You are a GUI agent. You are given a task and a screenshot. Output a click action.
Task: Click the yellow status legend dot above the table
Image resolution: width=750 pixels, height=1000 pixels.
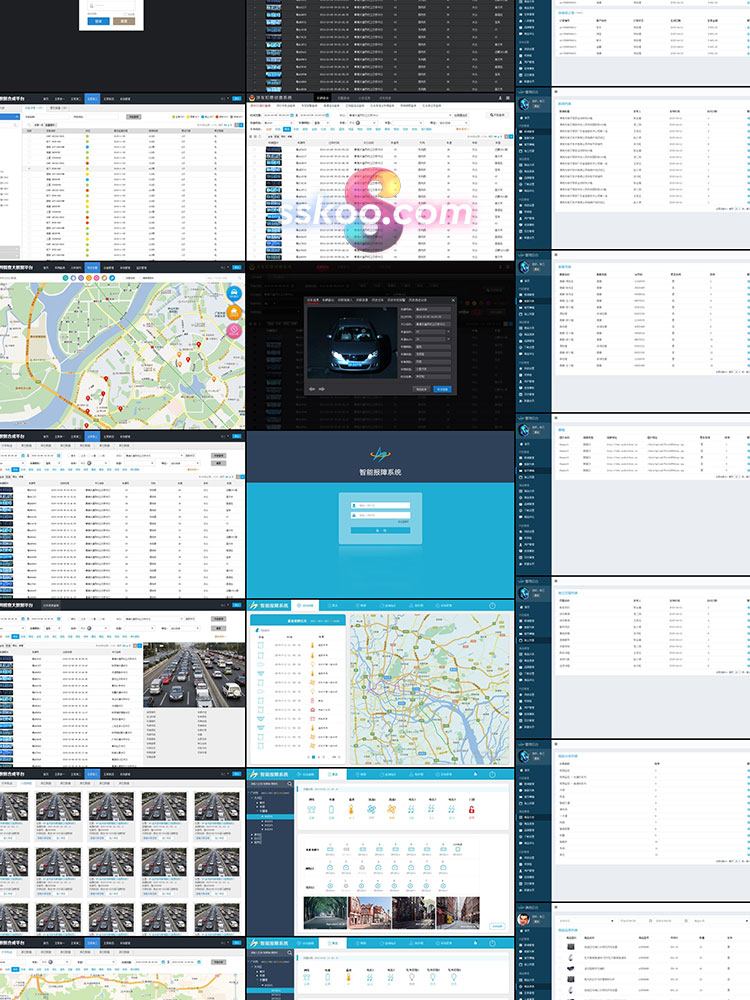point(188,117)
